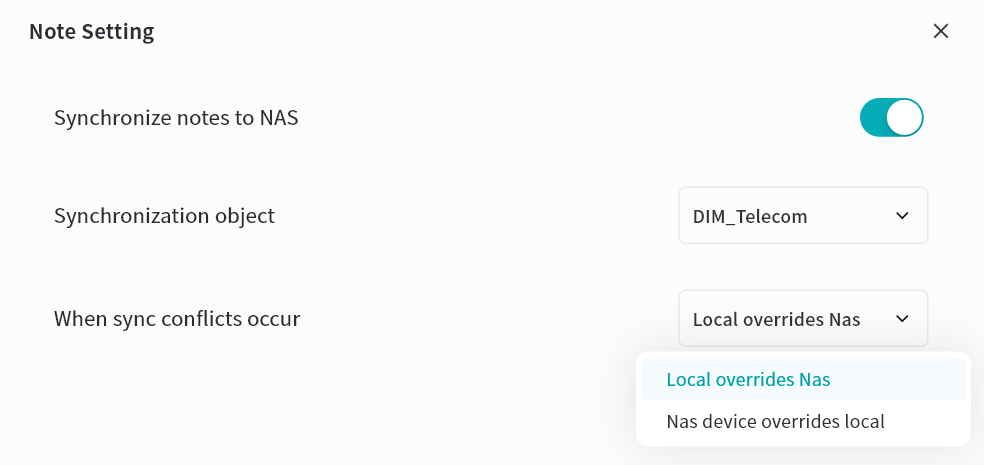Disable Synchronize notes to NAS switch
984x465 pixels.
[891, 118]
